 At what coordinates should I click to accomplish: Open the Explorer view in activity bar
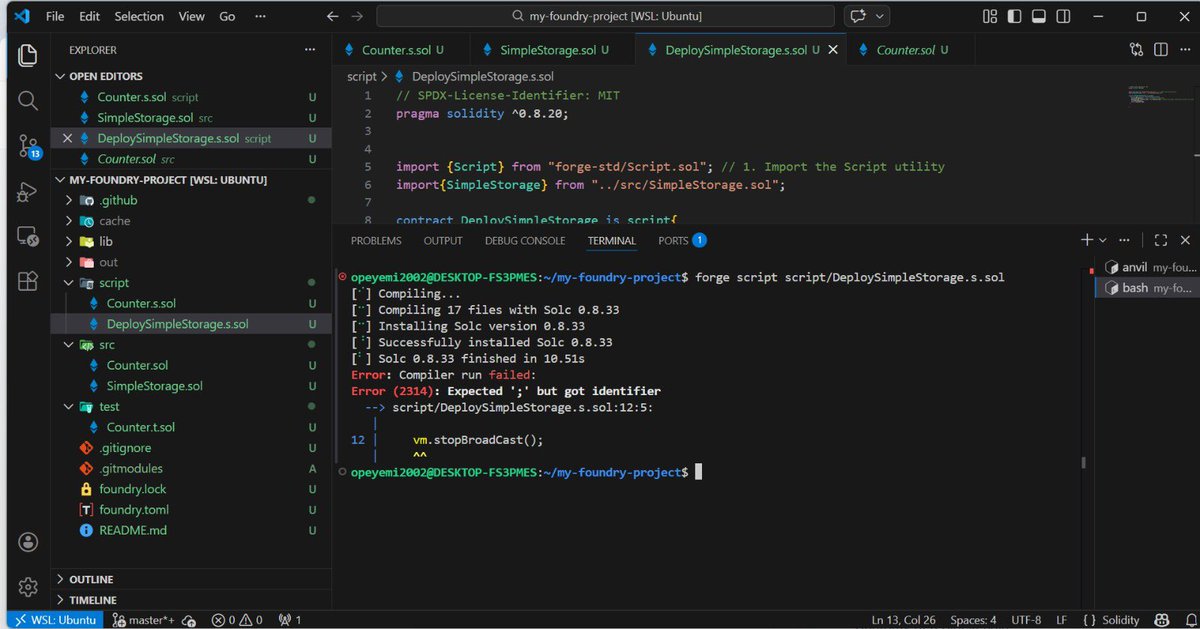(x=27, y=54)
